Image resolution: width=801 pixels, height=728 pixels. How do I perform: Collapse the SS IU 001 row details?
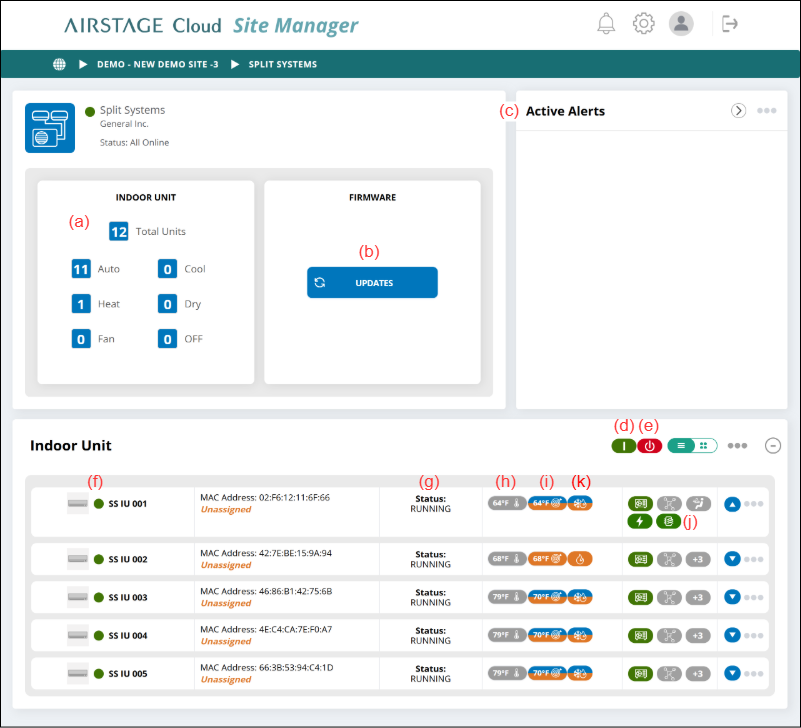pyautogui.click(x=732, y=504)
